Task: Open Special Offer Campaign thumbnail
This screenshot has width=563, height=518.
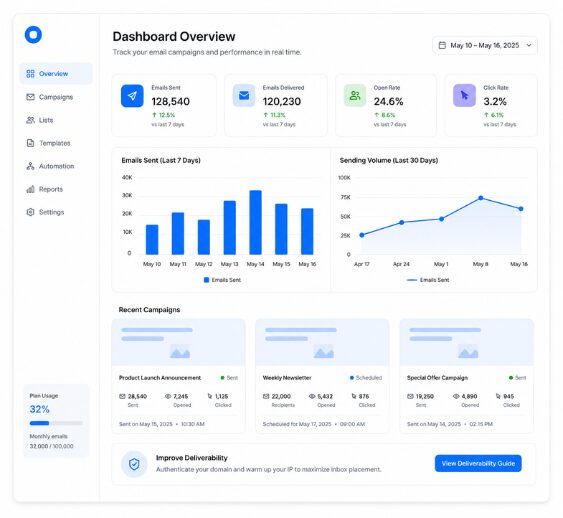Action: (x=467, y=343)
